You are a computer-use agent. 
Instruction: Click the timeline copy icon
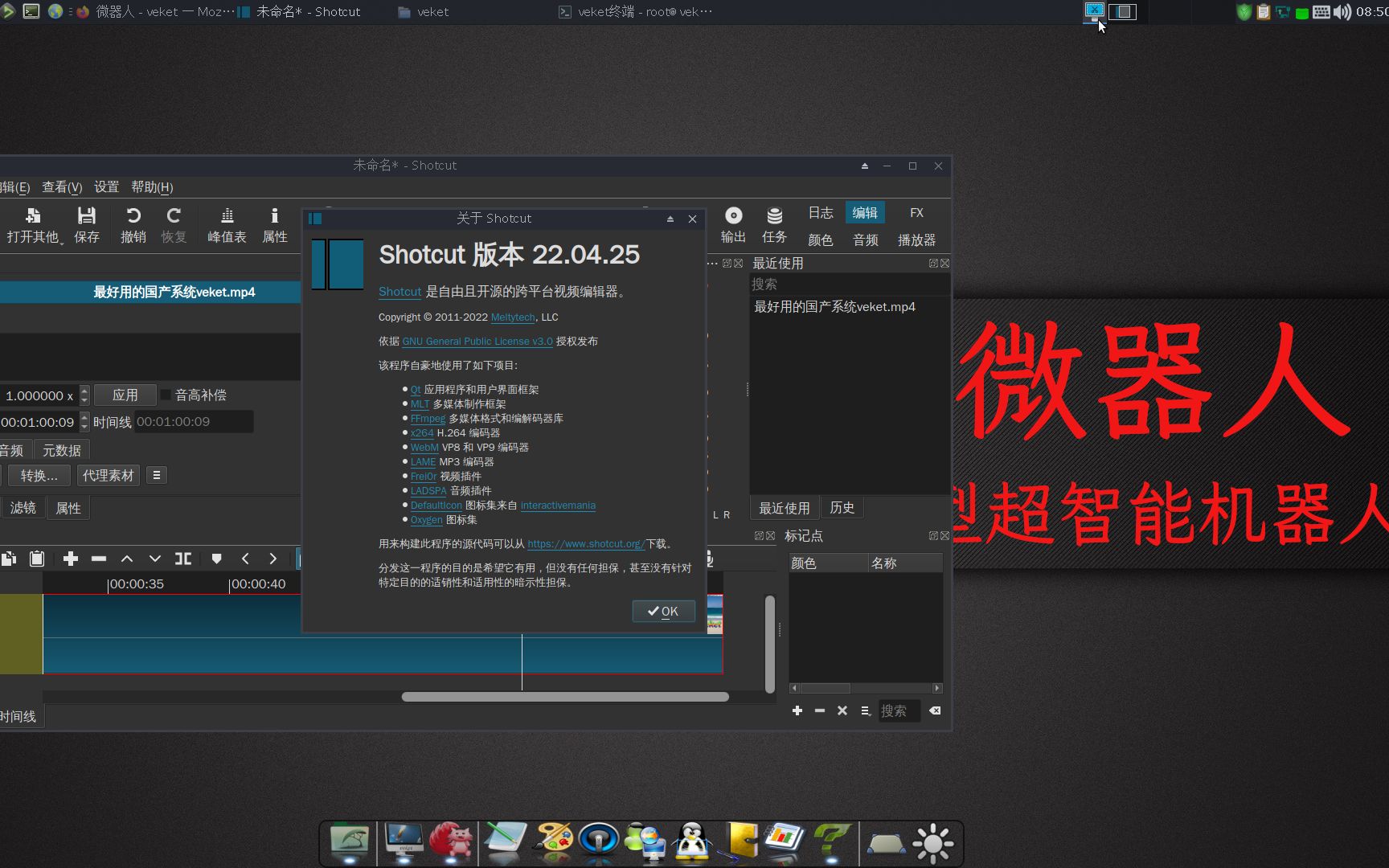click(x=9, y=559)
